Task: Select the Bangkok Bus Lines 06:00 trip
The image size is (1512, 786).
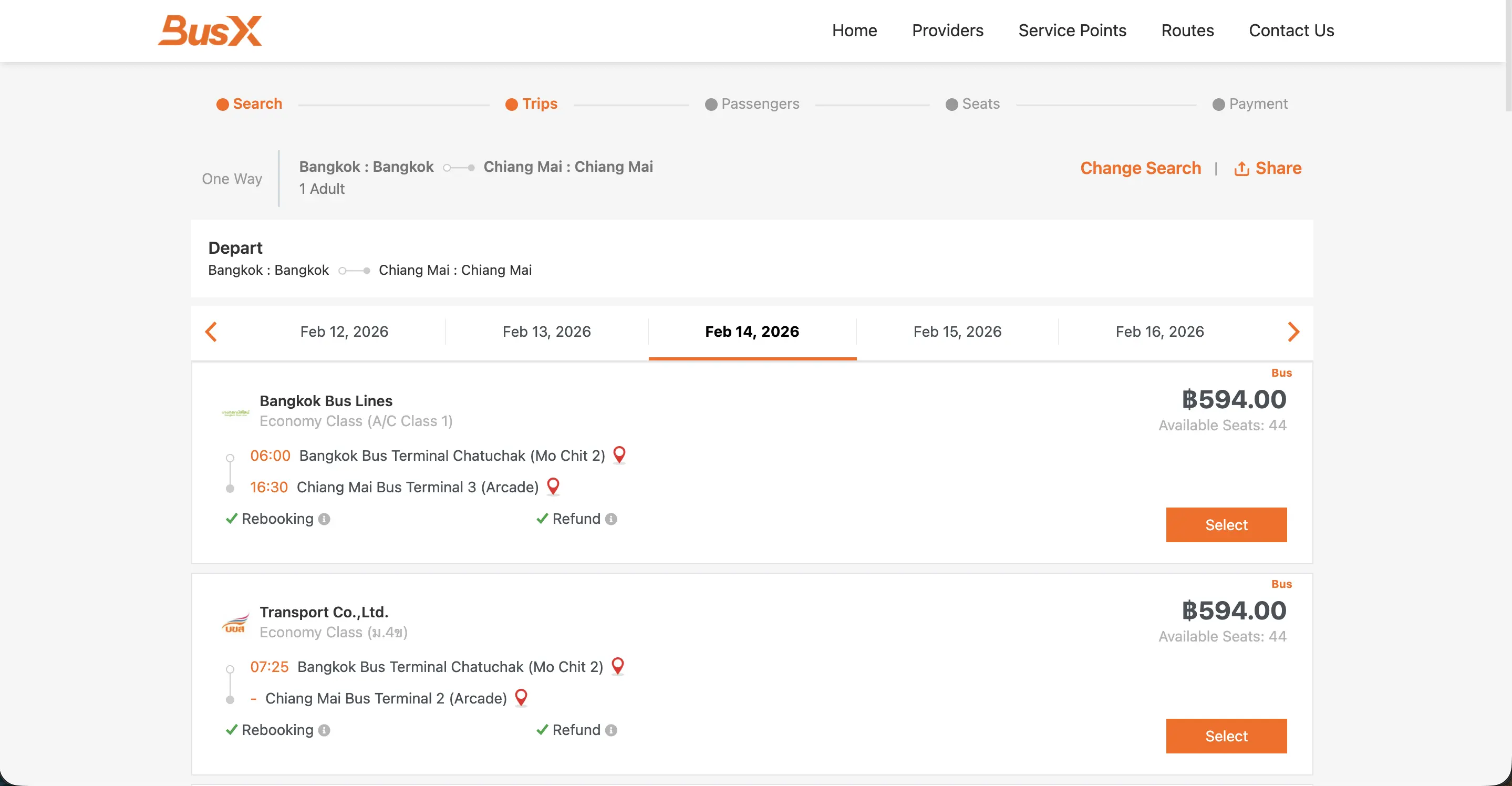Action: point(1226,525)
